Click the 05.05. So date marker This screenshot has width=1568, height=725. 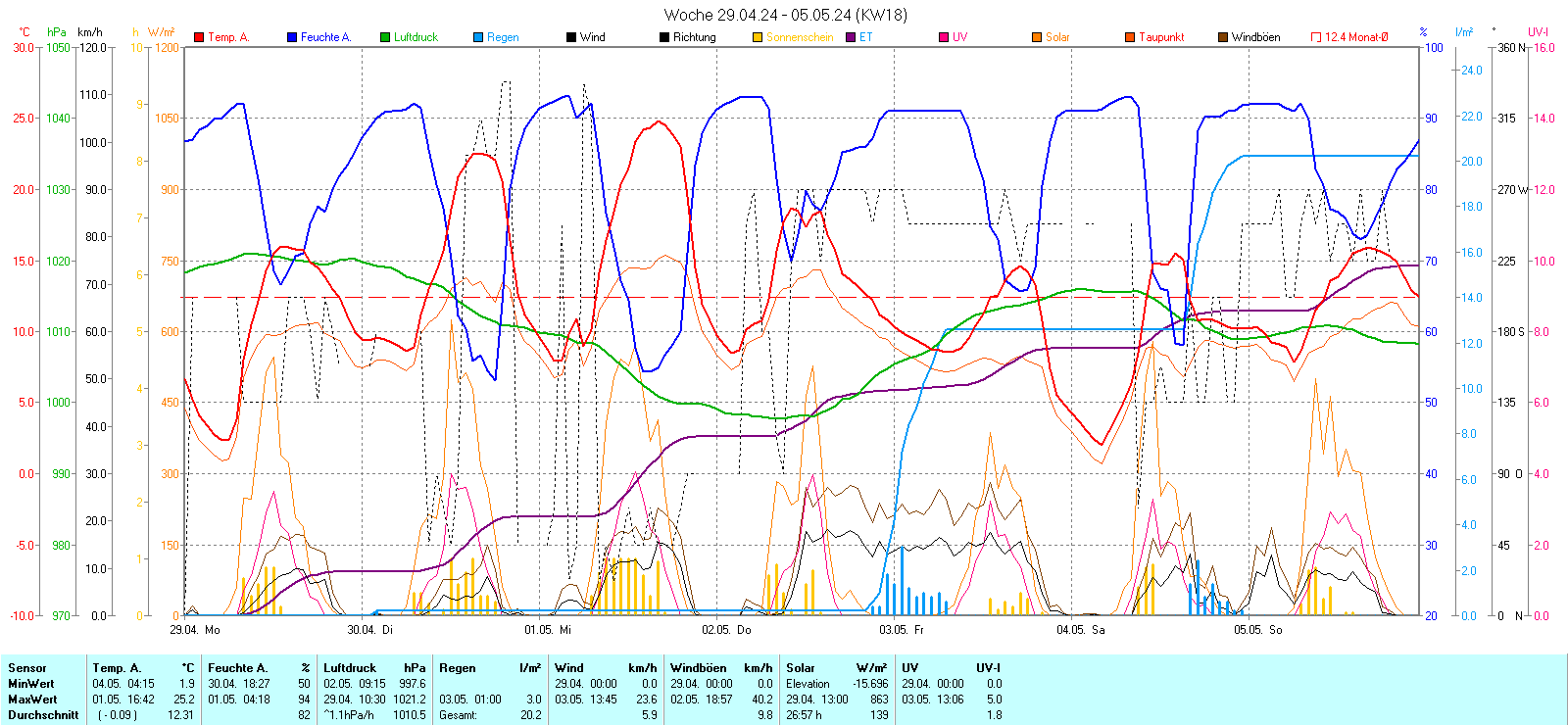click(1257, 630)
